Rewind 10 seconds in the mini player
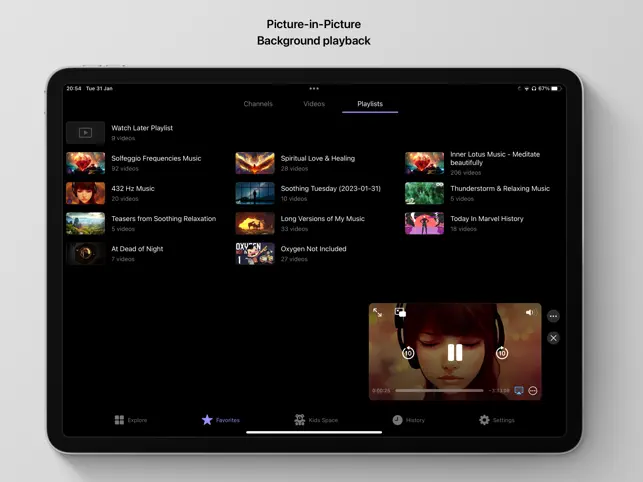The width and height of the screenshot is (643, 482). point(408,353)
